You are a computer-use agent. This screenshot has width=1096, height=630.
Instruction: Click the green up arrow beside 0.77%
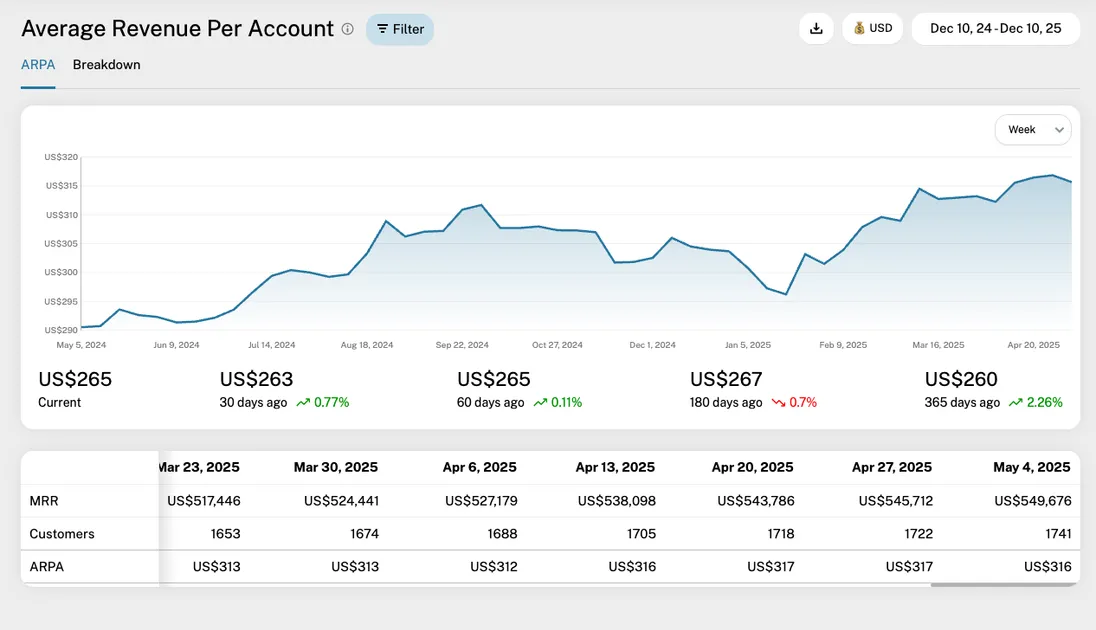pyautogui.click(x=301, y=403)
